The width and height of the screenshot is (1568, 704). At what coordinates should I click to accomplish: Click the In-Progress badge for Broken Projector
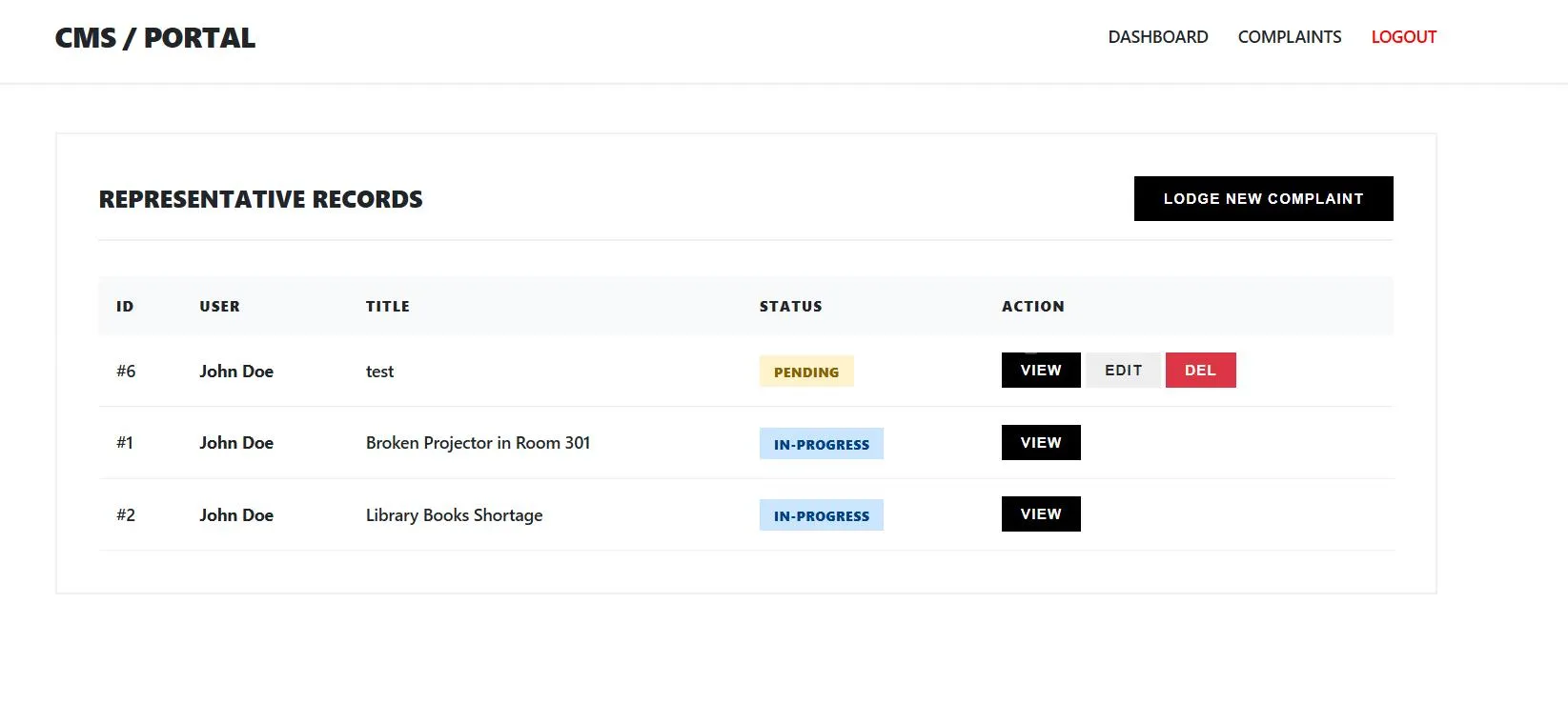(821, 444)
